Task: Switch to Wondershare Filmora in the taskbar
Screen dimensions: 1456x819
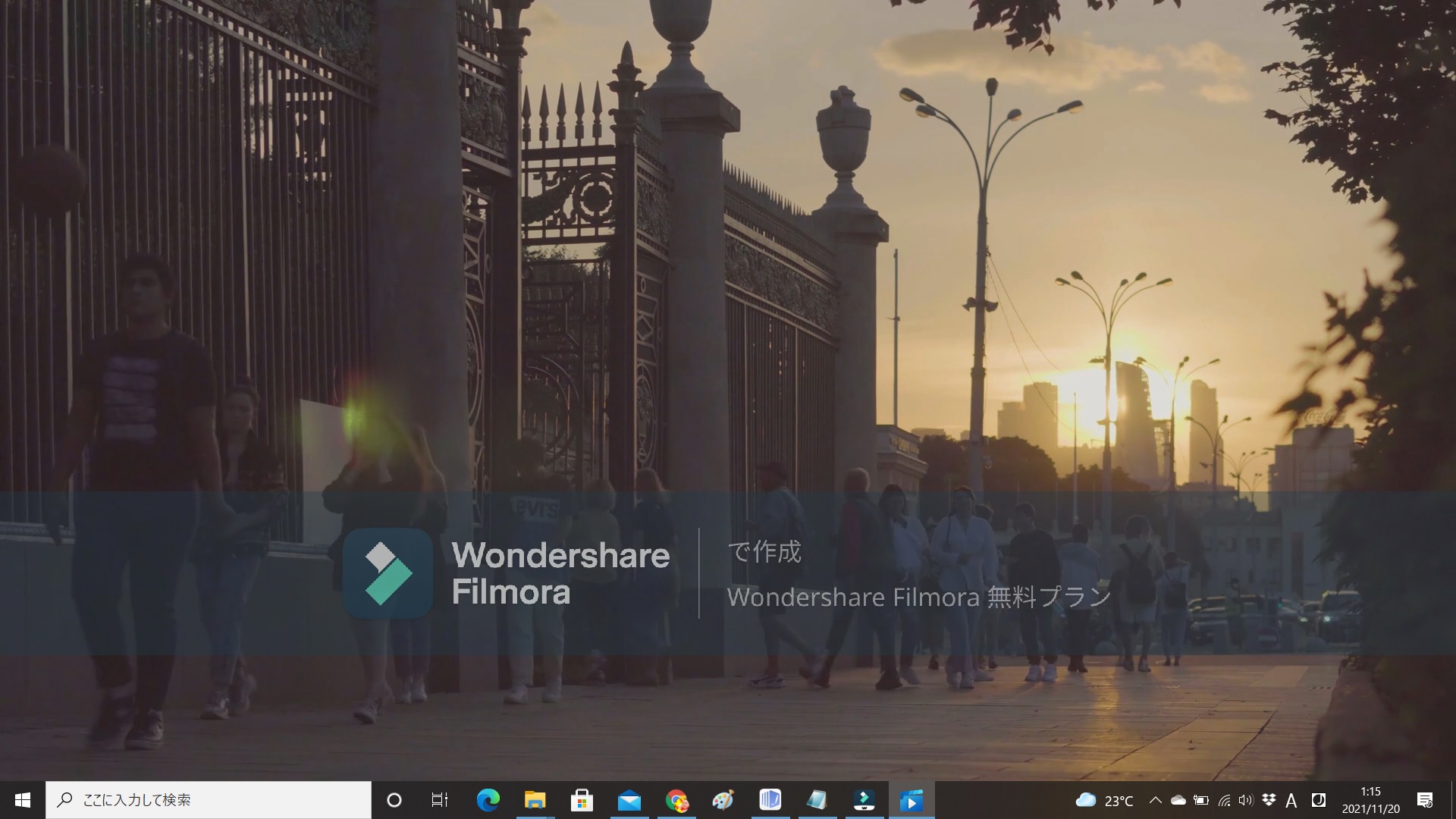Action: click(x=864, y=800)
